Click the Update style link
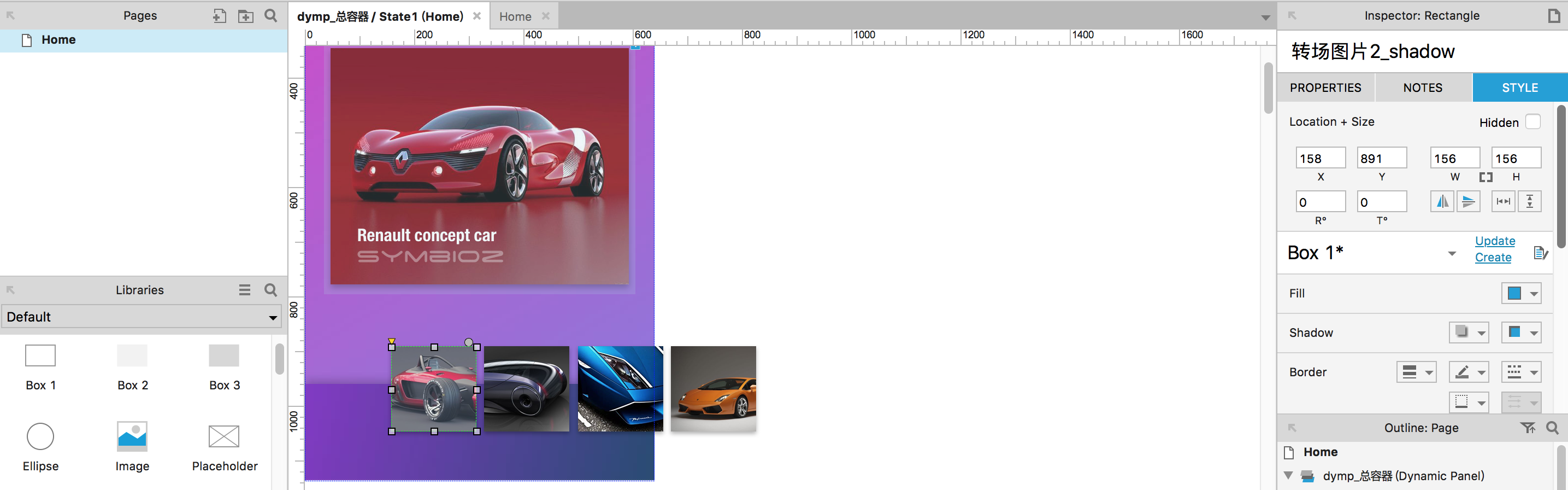This screenshot has height=490, width=1568. [1495, 241]
